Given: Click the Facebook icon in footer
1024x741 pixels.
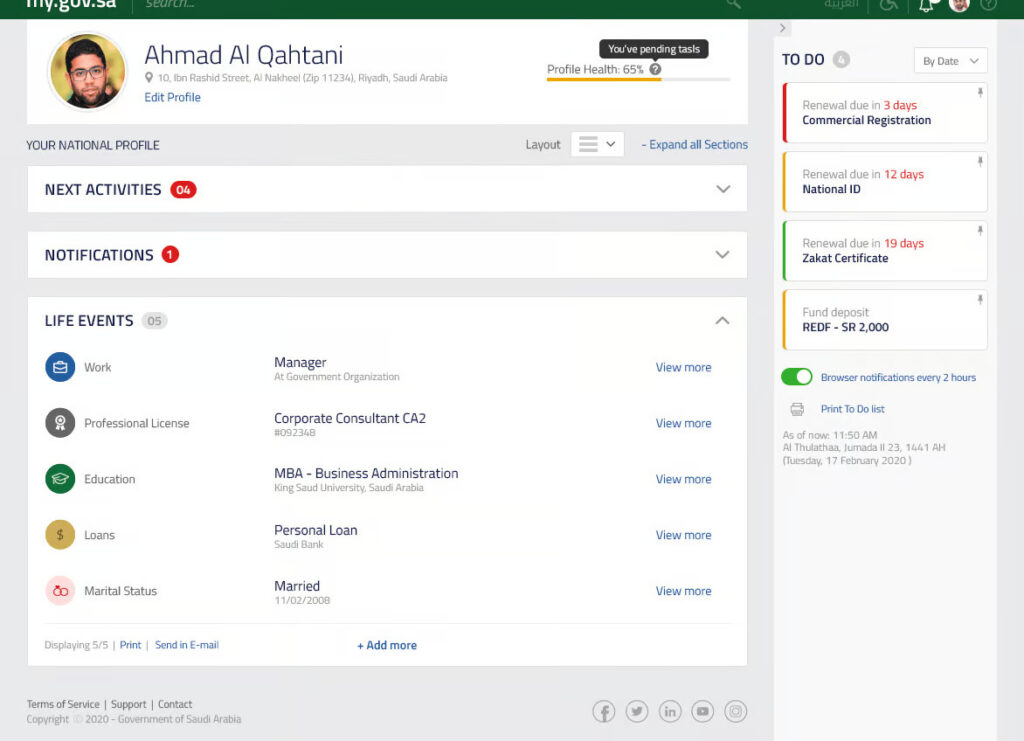Looking at the screenshot, I should pyautogui.click(x=604, y=712).
